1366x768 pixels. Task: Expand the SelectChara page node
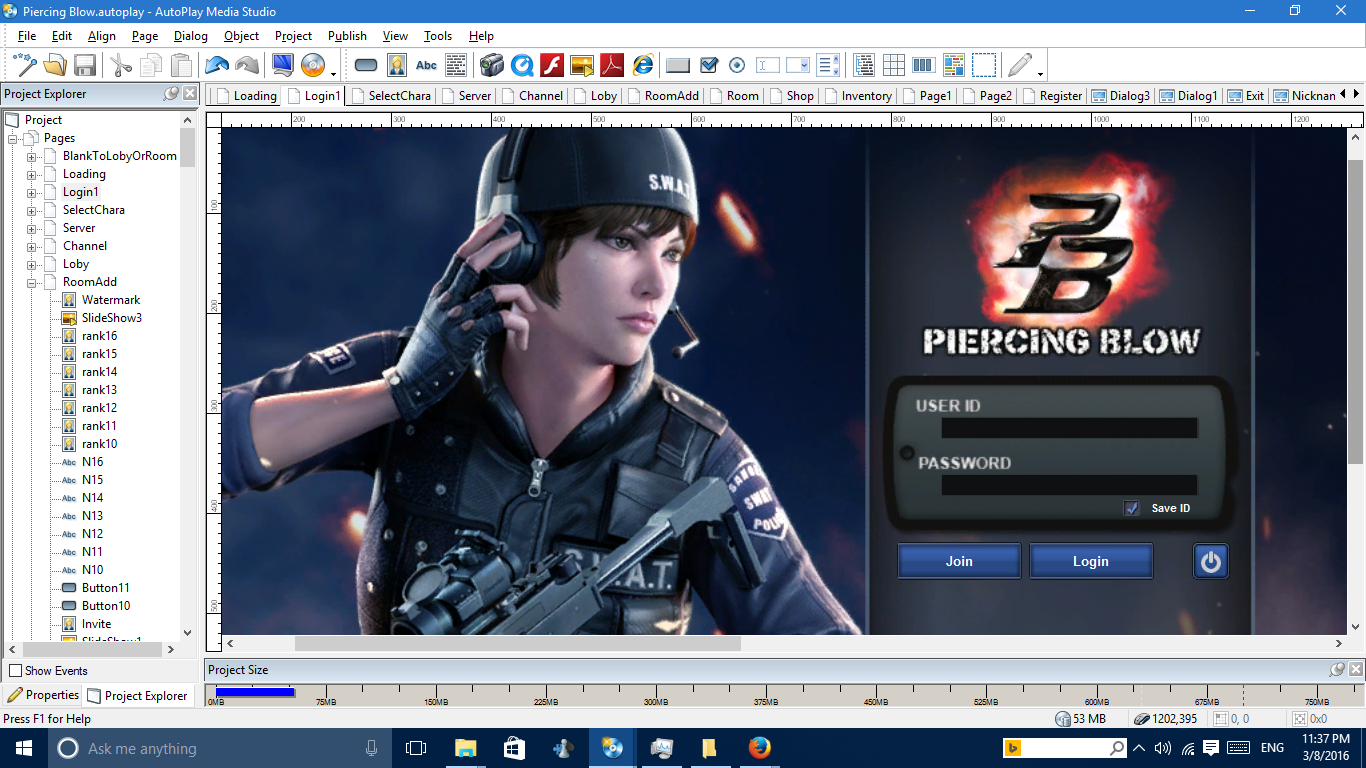32,210
